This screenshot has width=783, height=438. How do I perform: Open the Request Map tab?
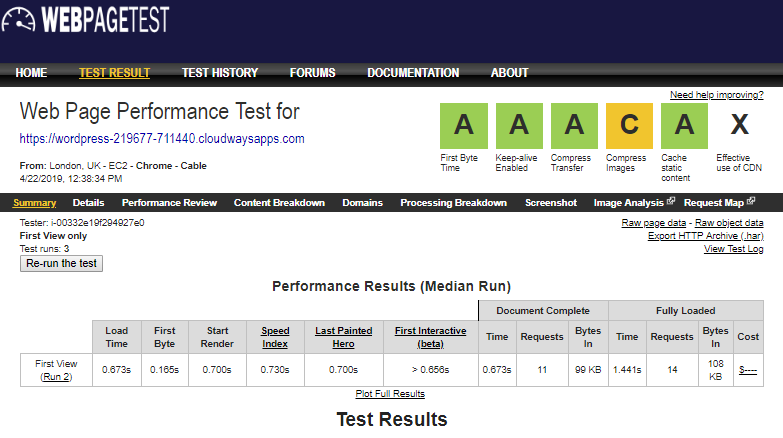point(714,203)
